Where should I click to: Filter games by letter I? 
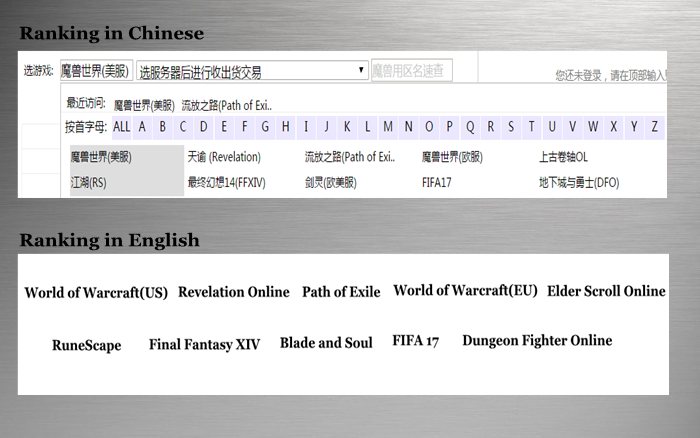coord(306,127)
